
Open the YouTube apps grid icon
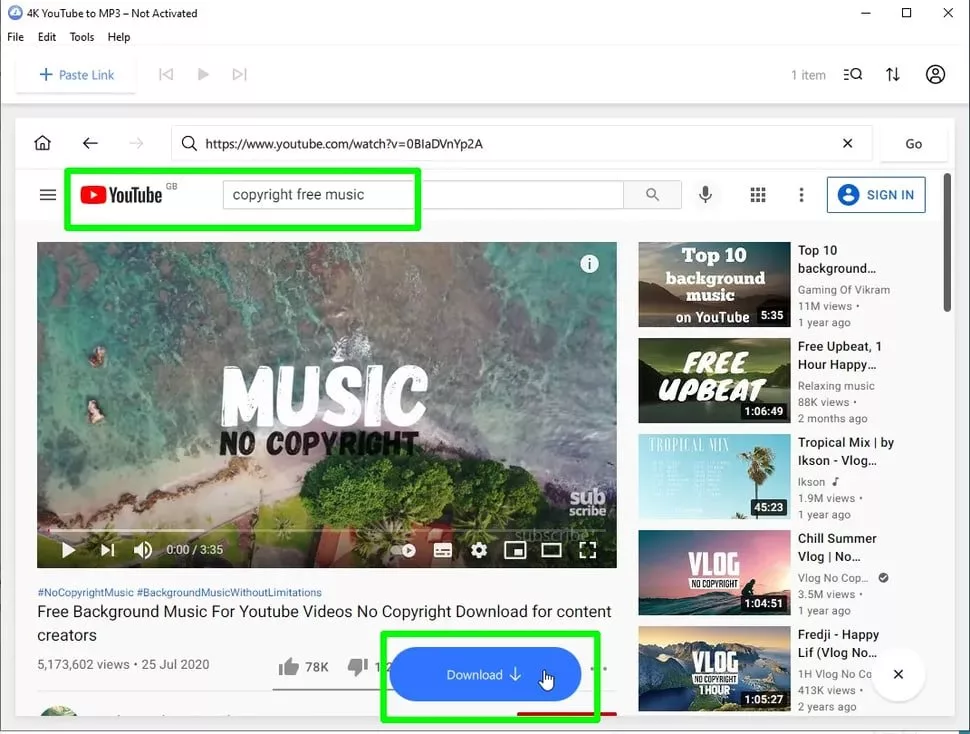pyautogui.click(x=758, y=194)
